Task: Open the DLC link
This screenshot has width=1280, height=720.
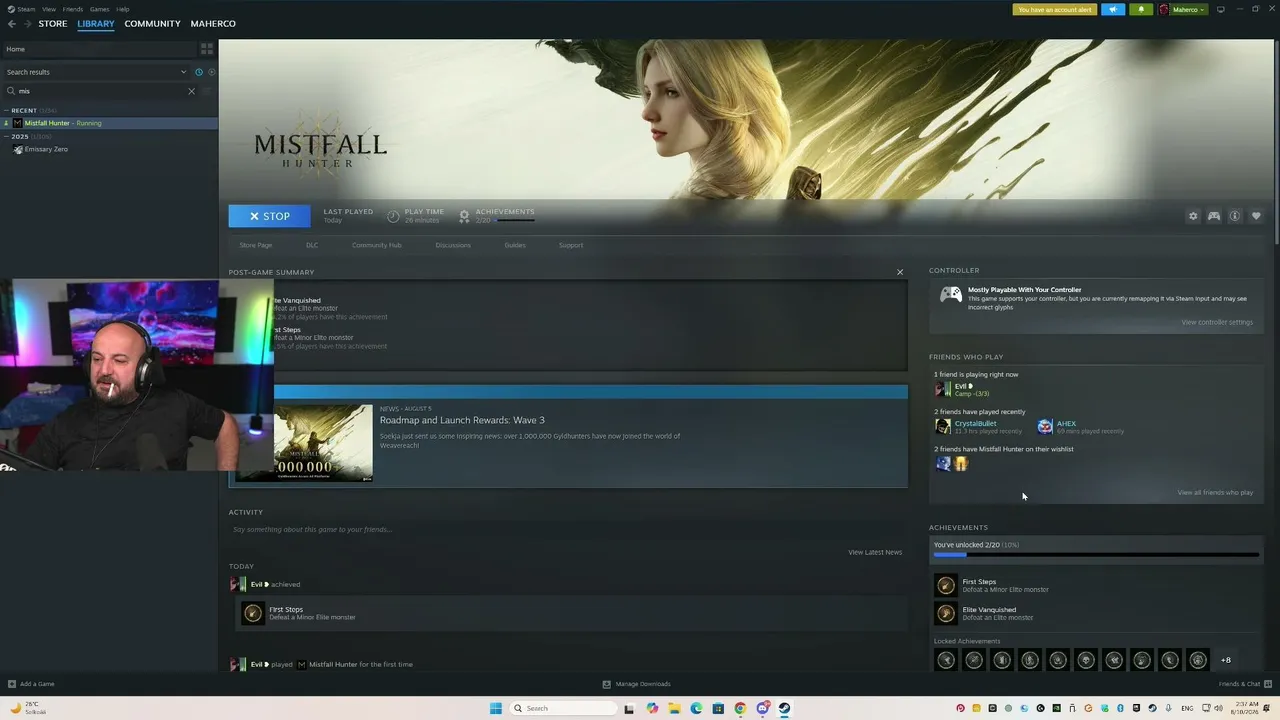Action: [x=312, y=245]
